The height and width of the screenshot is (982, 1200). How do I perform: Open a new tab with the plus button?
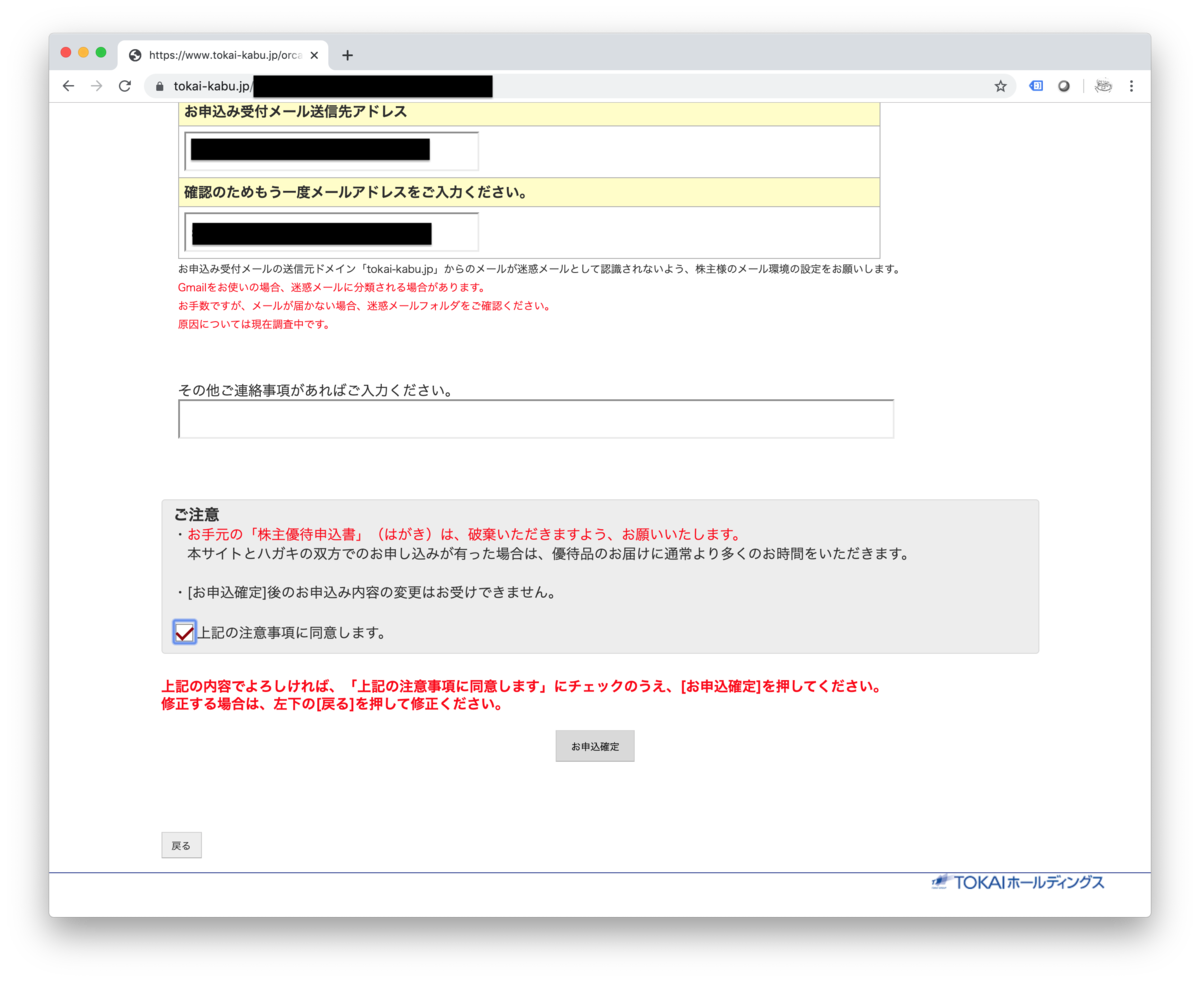click(347, 55)
